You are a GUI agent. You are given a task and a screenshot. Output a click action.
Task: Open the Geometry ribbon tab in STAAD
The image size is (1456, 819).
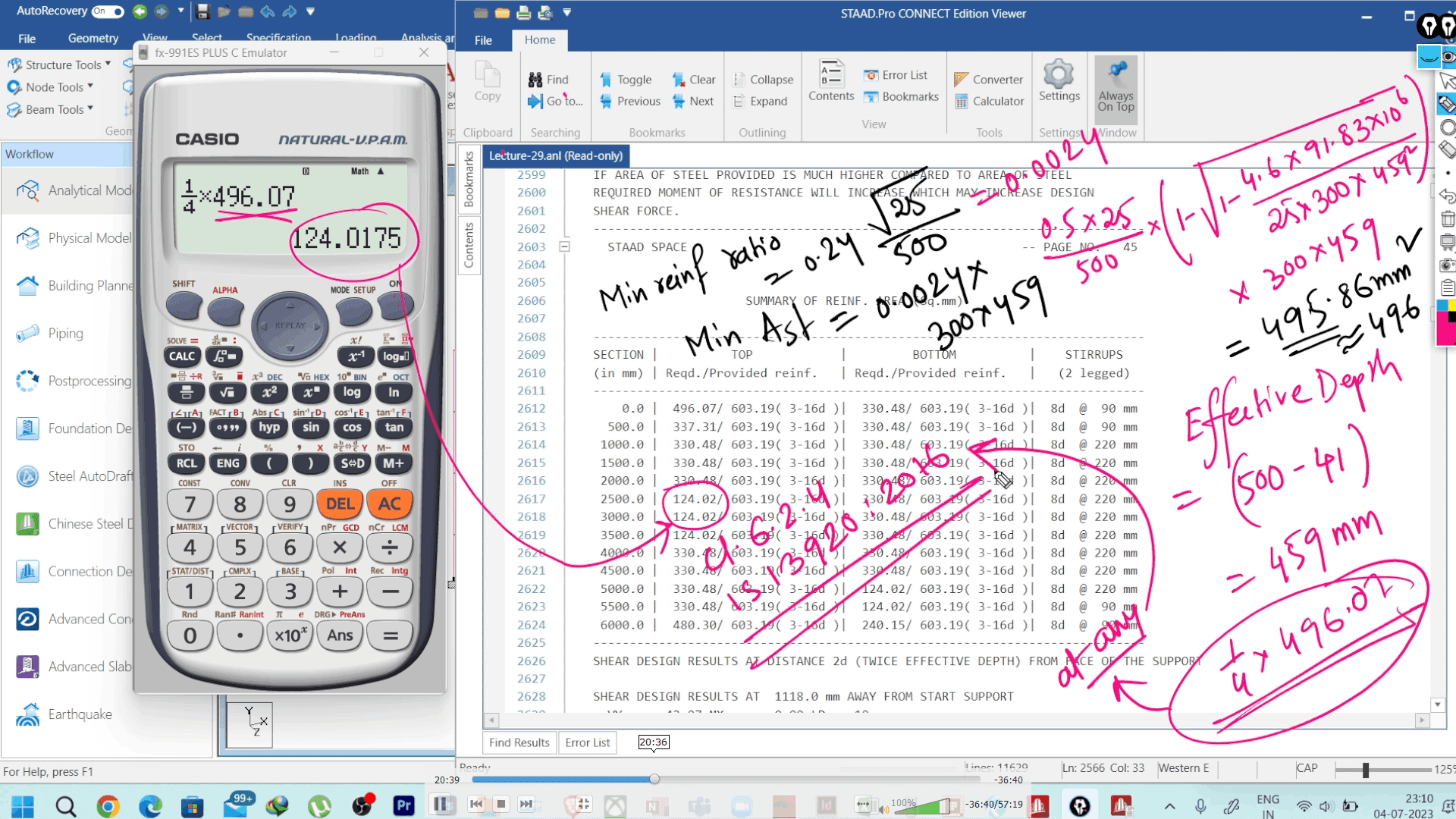point(93,38)
